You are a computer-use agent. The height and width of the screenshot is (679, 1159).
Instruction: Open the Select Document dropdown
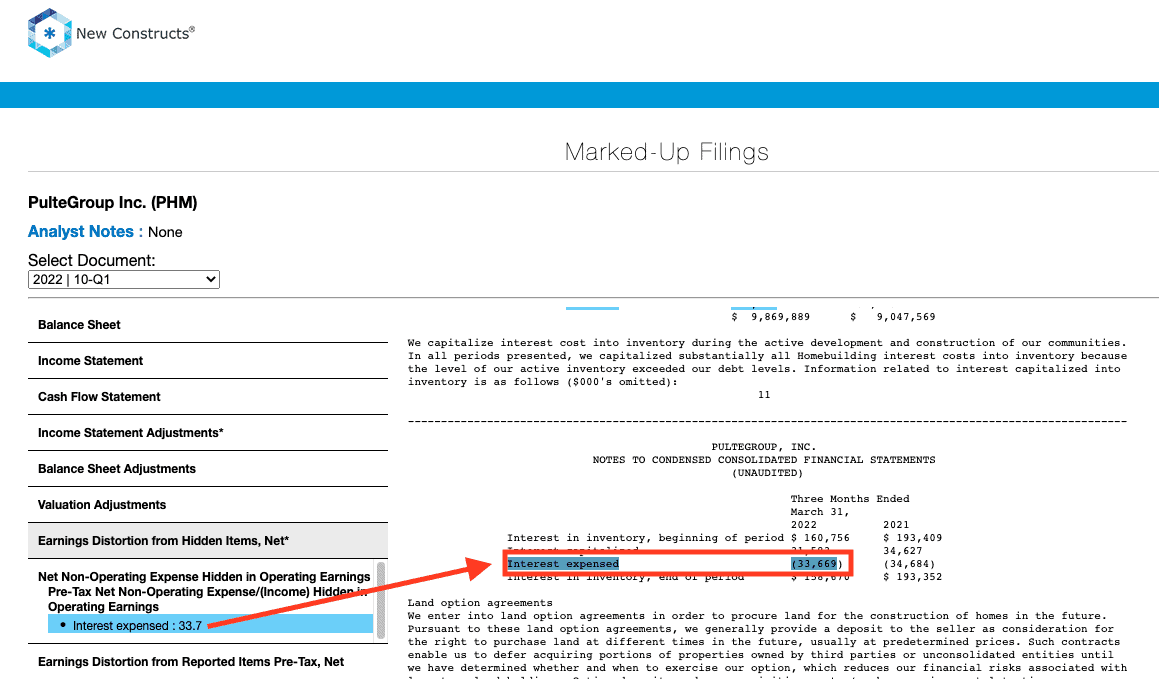(123, 279)
